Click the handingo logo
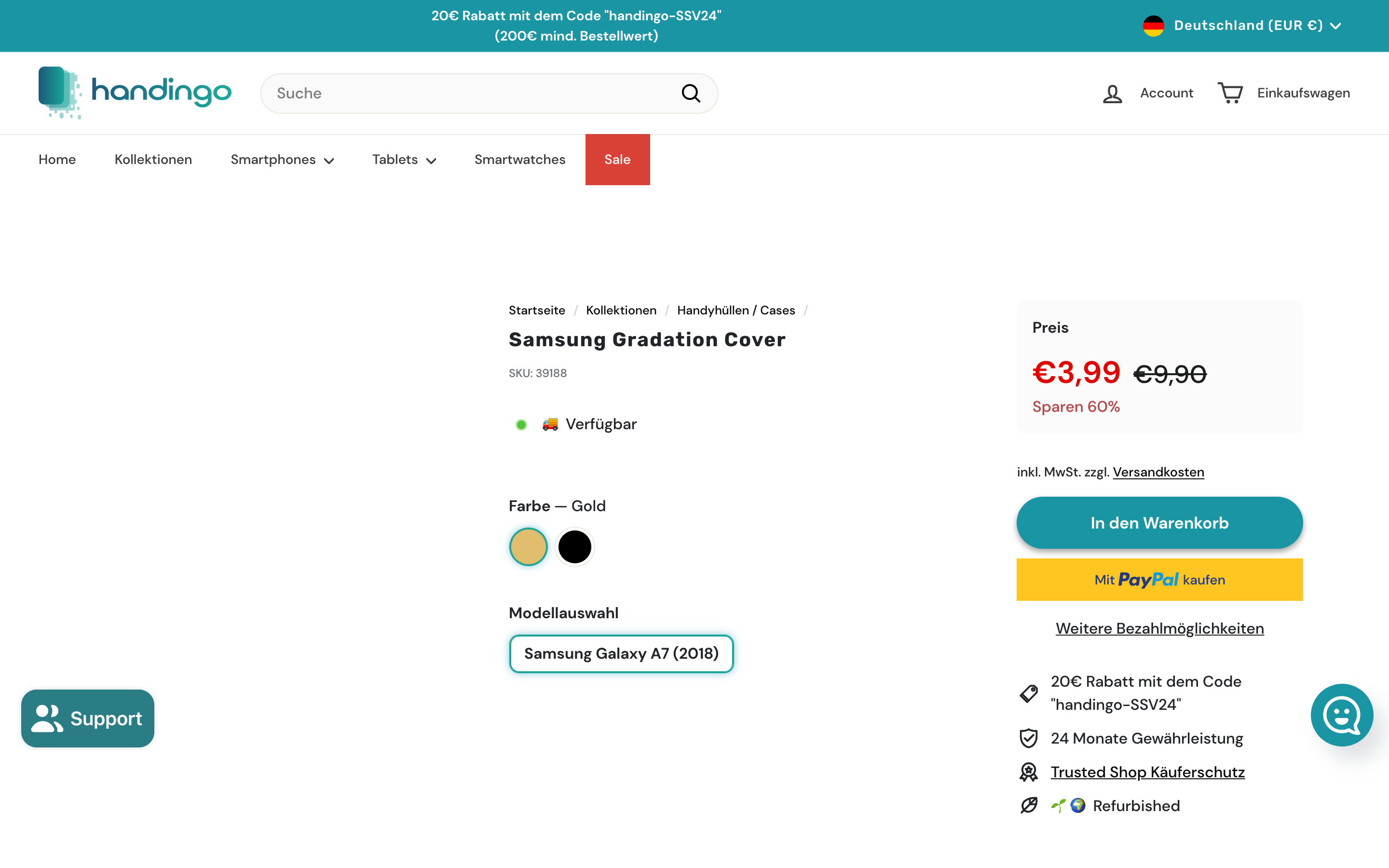The image size is (1389, 868). click(135, 93)
